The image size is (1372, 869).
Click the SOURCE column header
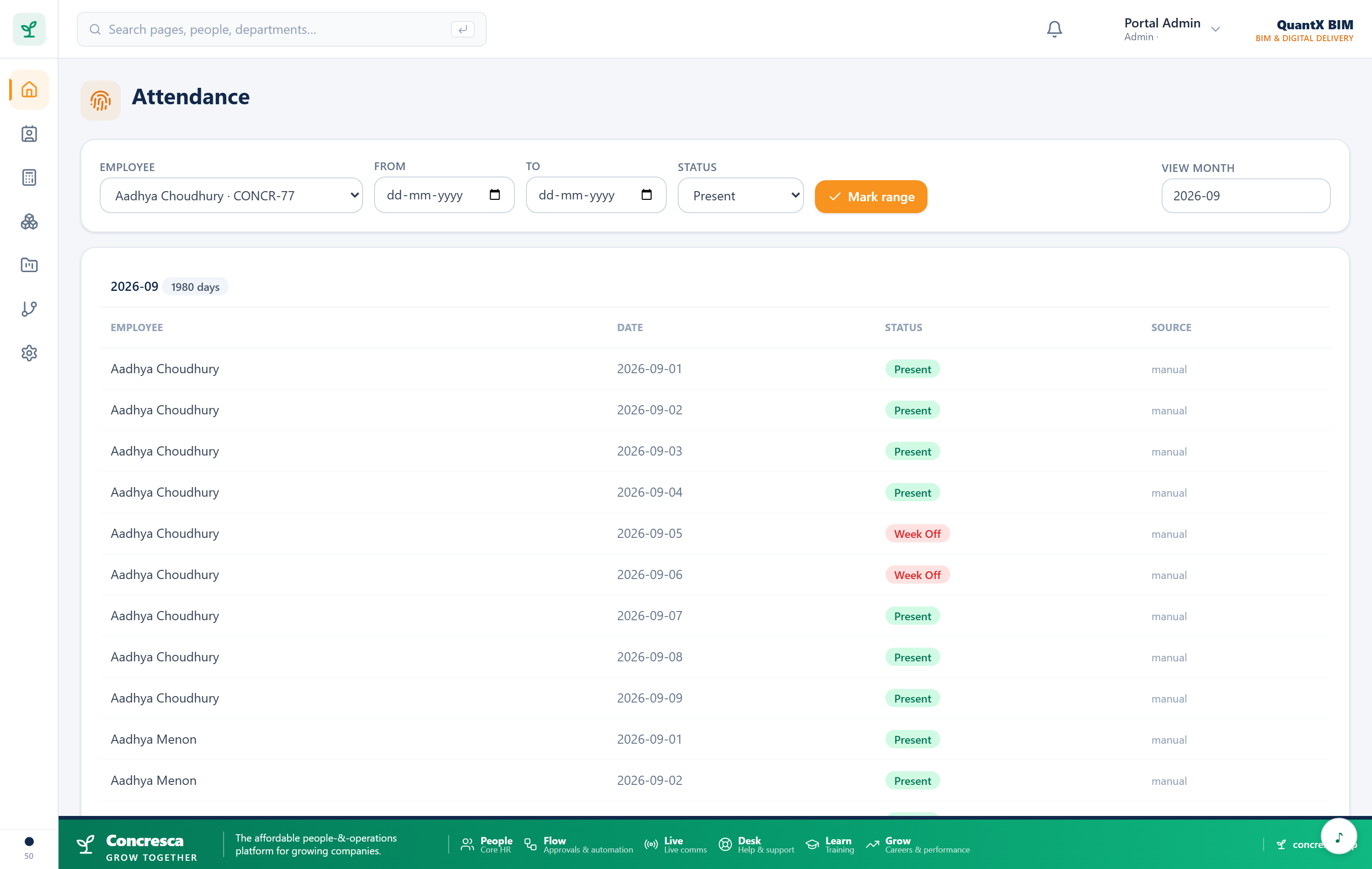[x=1171, y=327]
